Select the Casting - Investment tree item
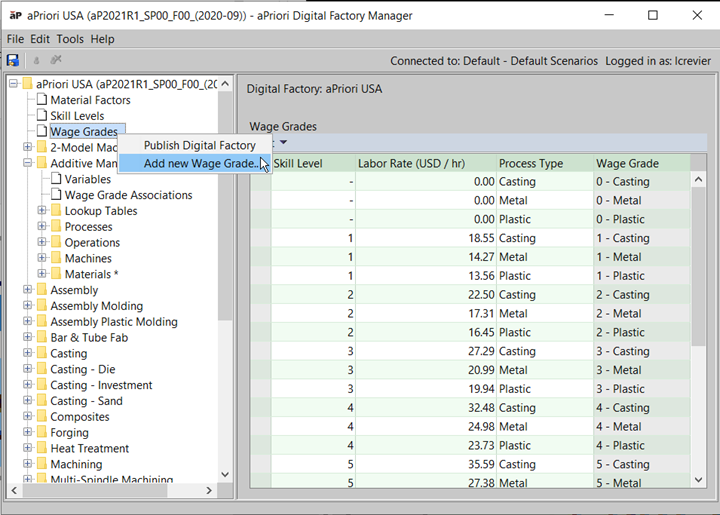Screen dimensions: 720x515 pos(101,385)
